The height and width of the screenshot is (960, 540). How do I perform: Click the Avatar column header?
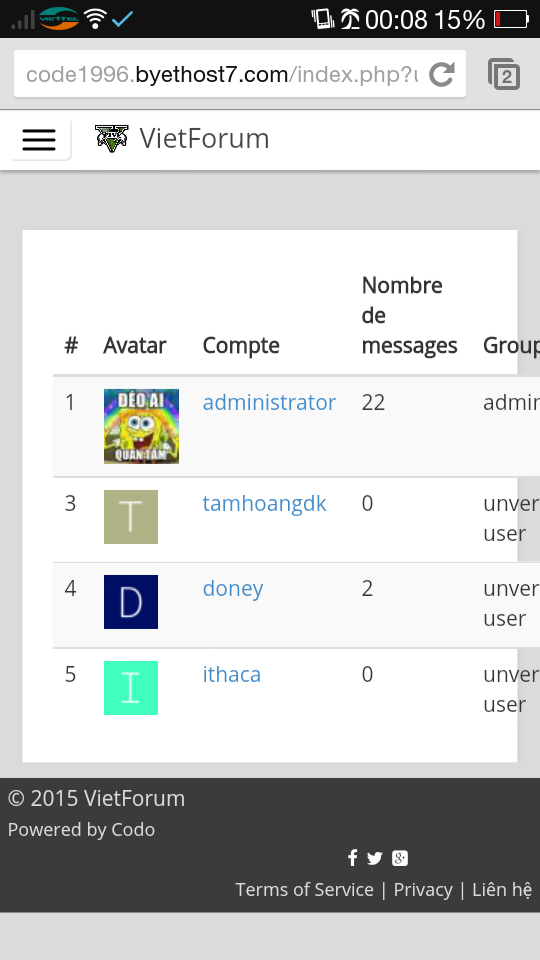(x=135, y=345)
